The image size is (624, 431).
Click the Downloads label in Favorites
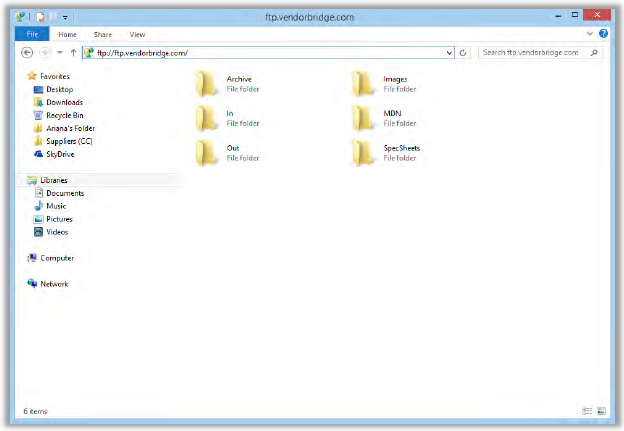coord(64,102)
